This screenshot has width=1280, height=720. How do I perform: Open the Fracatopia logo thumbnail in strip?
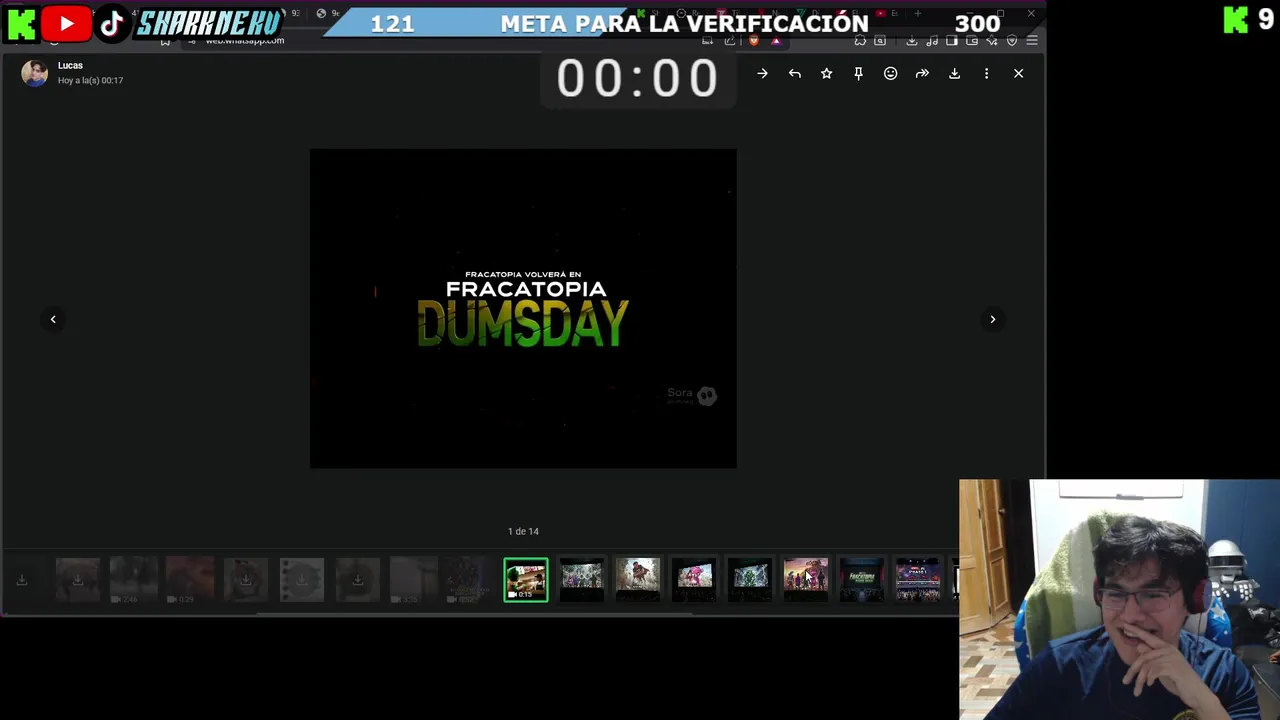coord(862,580)
